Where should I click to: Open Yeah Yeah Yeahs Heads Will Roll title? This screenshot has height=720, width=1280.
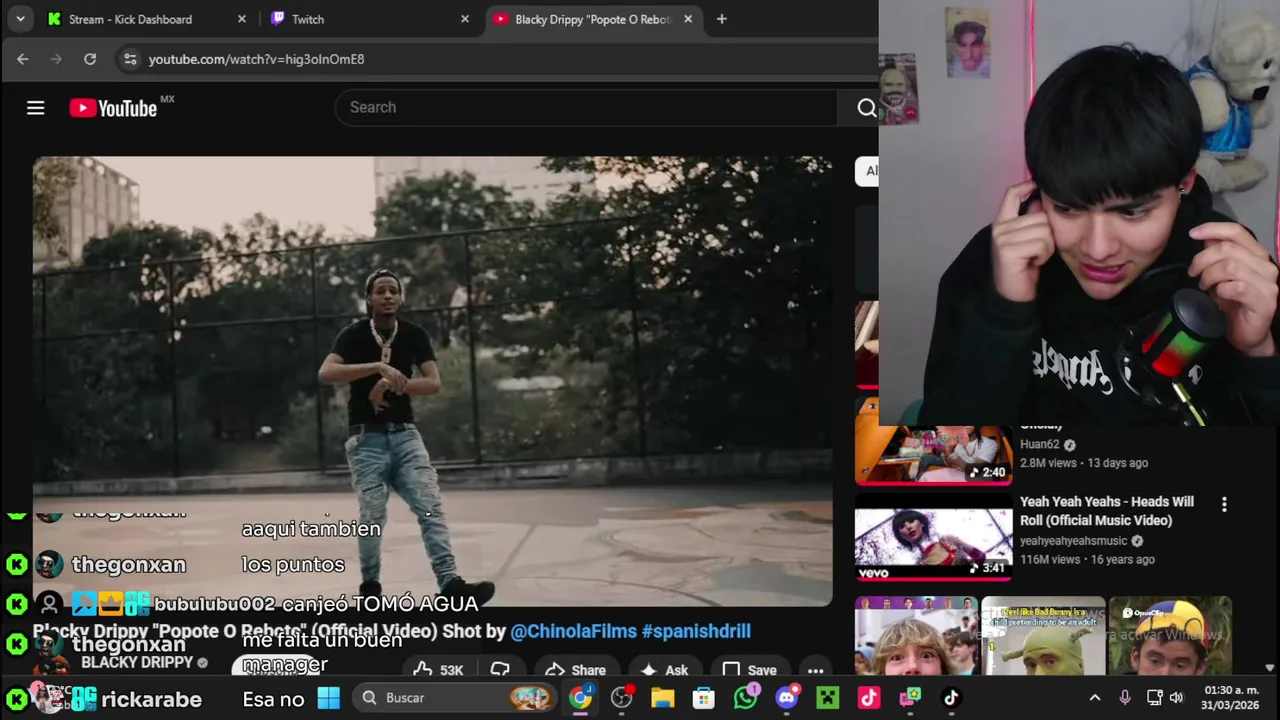pyautogui.click(x=1107, y=511)
